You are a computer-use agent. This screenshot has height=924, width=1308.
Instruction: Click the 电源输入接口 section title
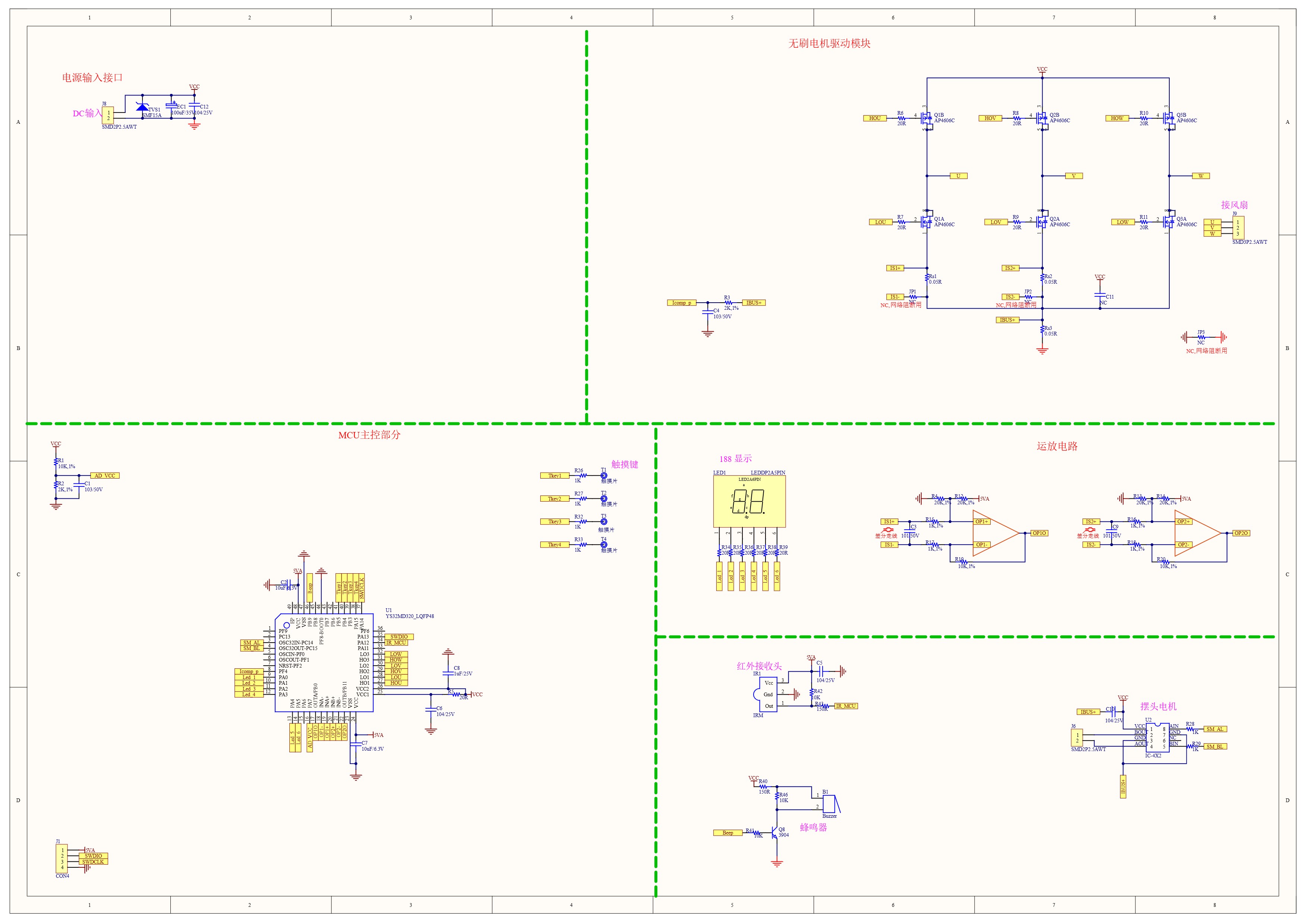(92, 78)
